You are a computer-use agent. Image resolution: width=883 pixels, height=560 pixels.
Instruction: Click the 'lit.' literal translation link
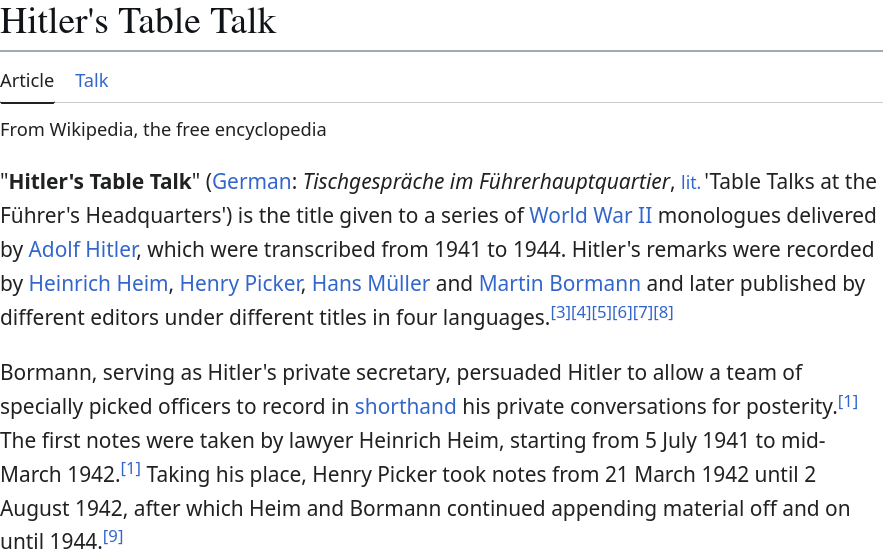click(x=691, y=183)
